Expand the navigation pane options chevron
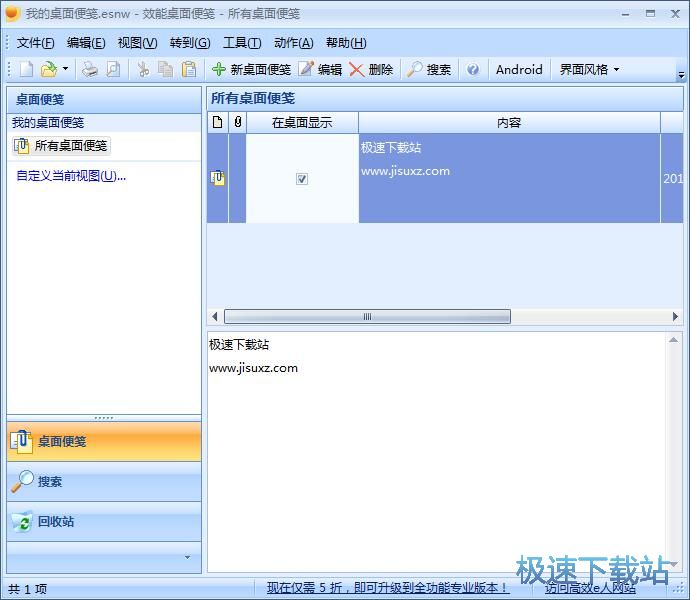 click(x=186, y=557)
